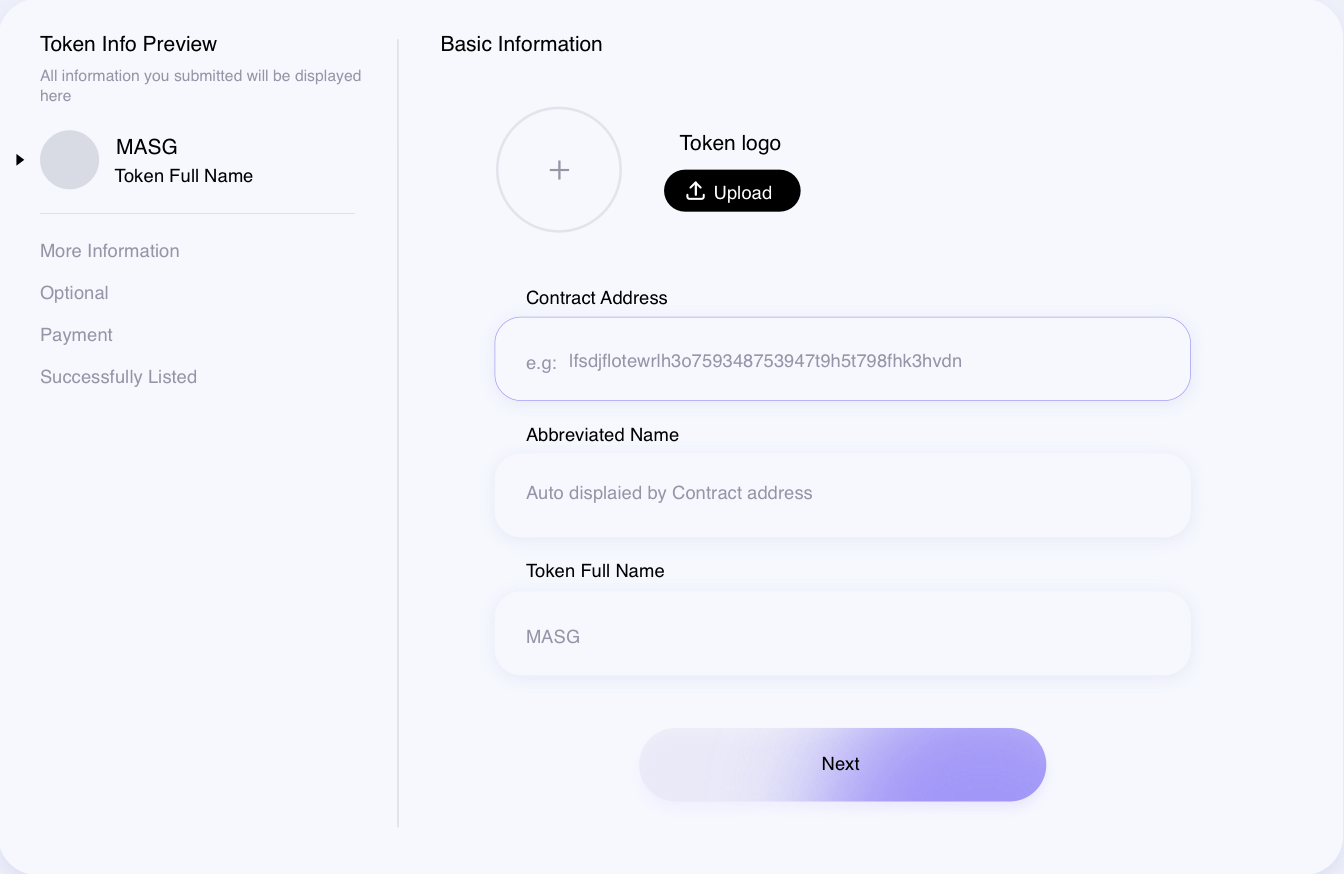The width and height of the screenshot is (1344, 874).
Task: Click the Abbreviated Name label
Action: [x=603, y=435]
